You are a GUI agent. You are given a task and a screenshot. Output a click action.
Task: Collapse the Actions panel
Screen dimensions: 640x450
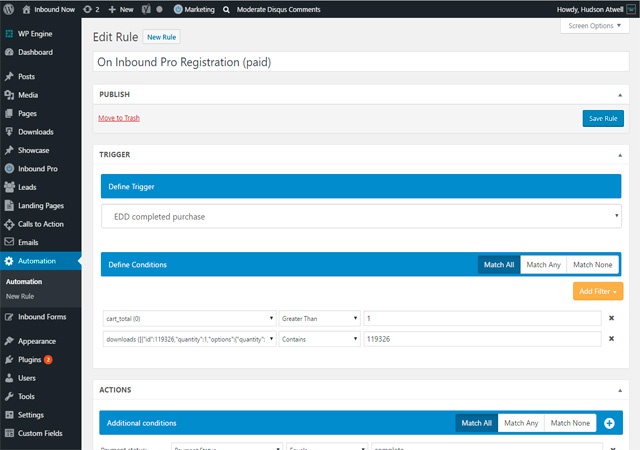(620, 390)
